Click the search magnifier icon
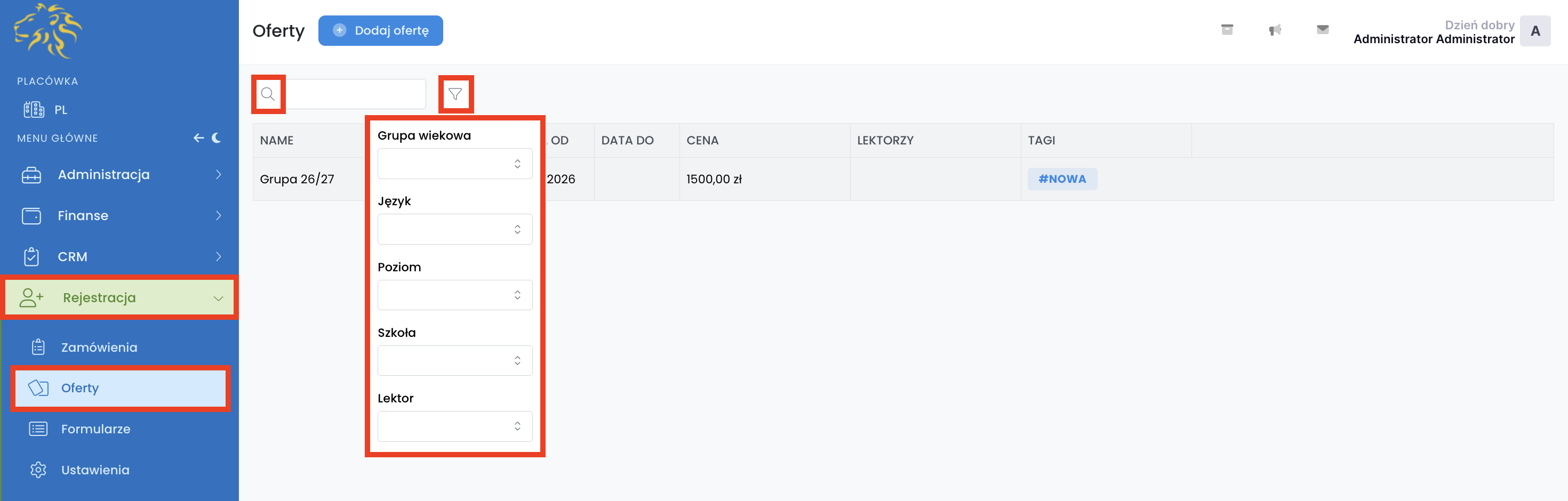1568x501 pixels. coord(268,94)
